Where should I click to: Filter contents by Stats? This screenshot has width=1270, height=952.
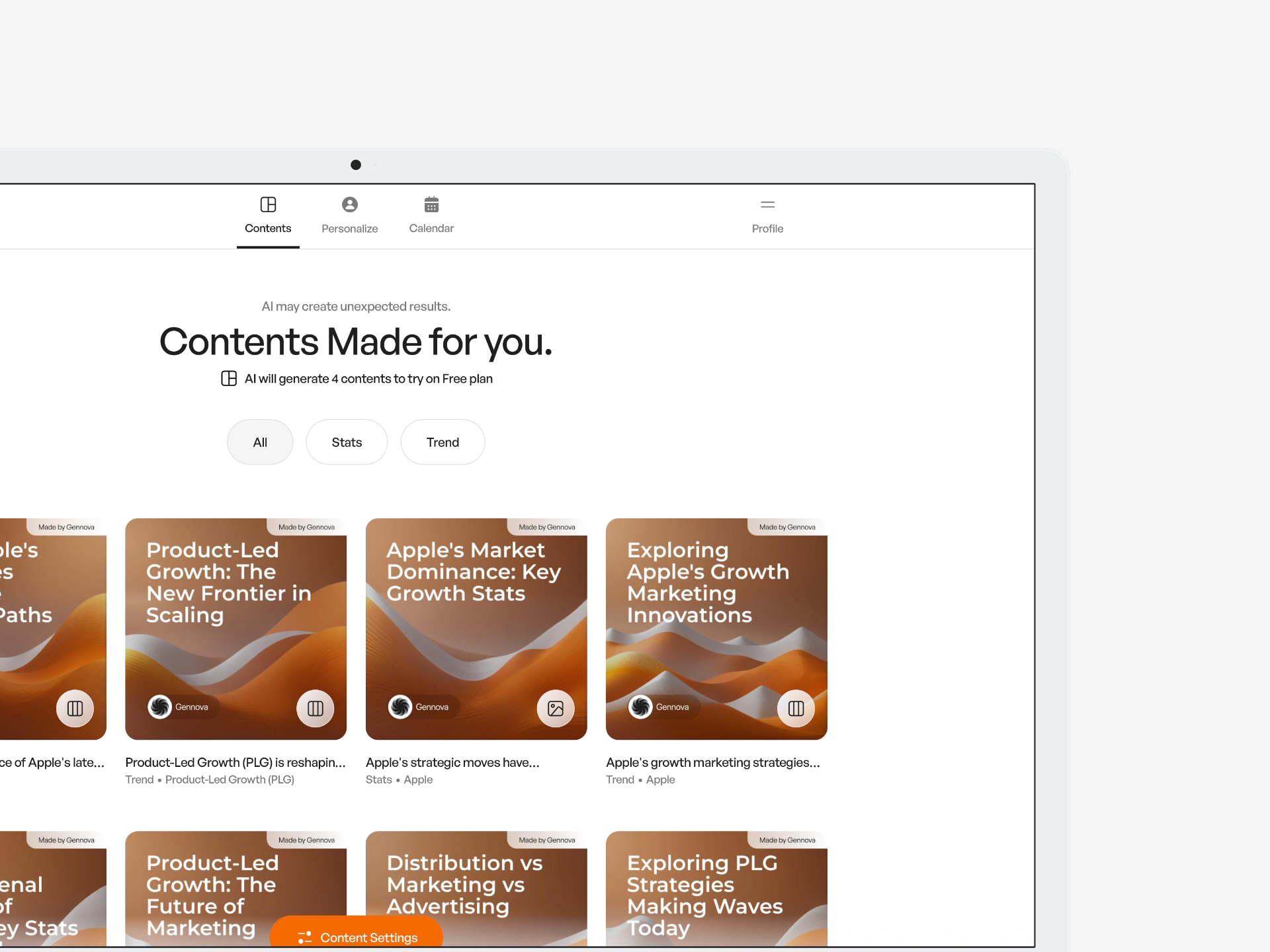347,442
